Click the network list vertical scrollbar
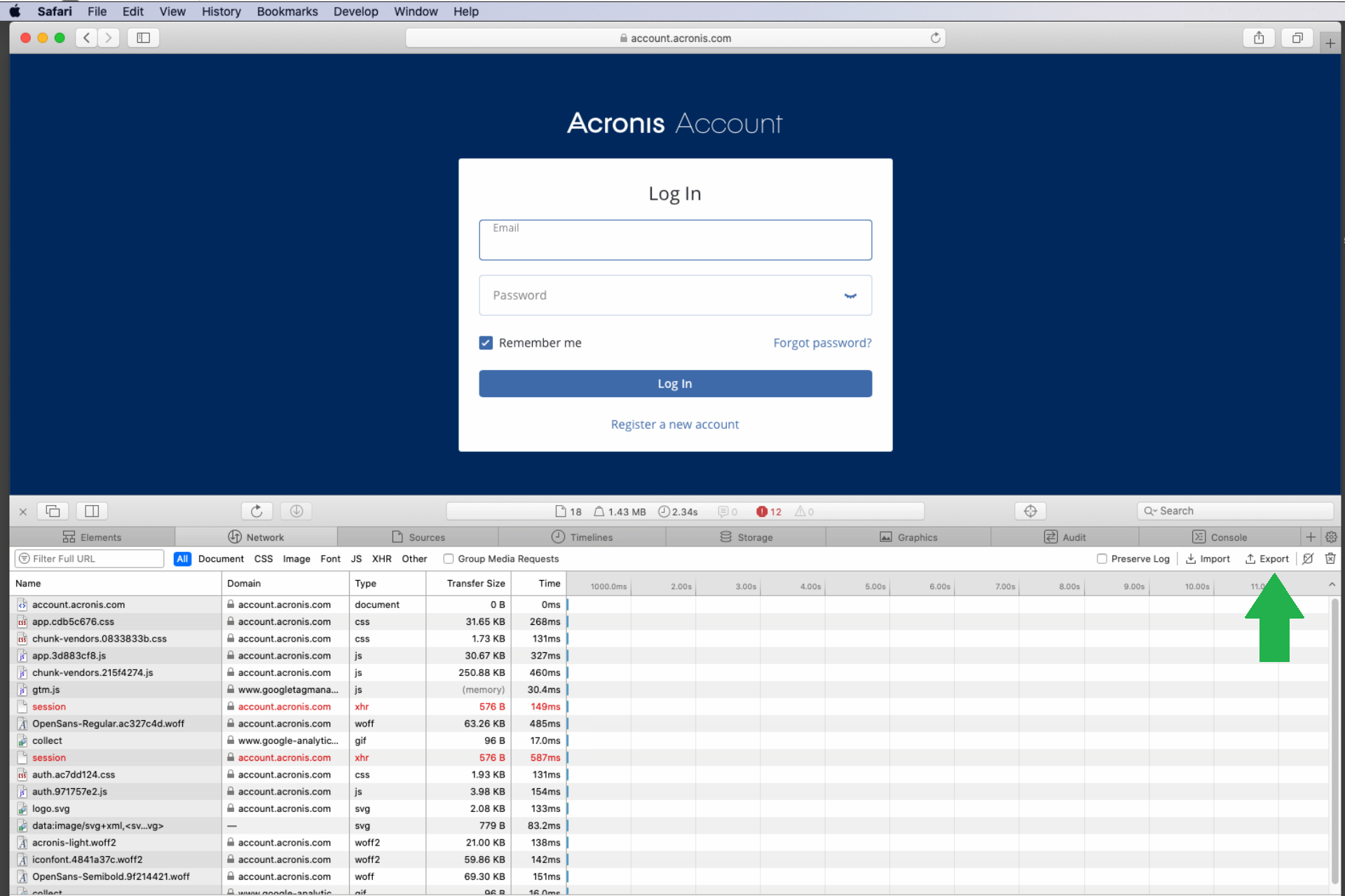The image size is (1345, 896). pyautogui.click(x=1334, y=743)
